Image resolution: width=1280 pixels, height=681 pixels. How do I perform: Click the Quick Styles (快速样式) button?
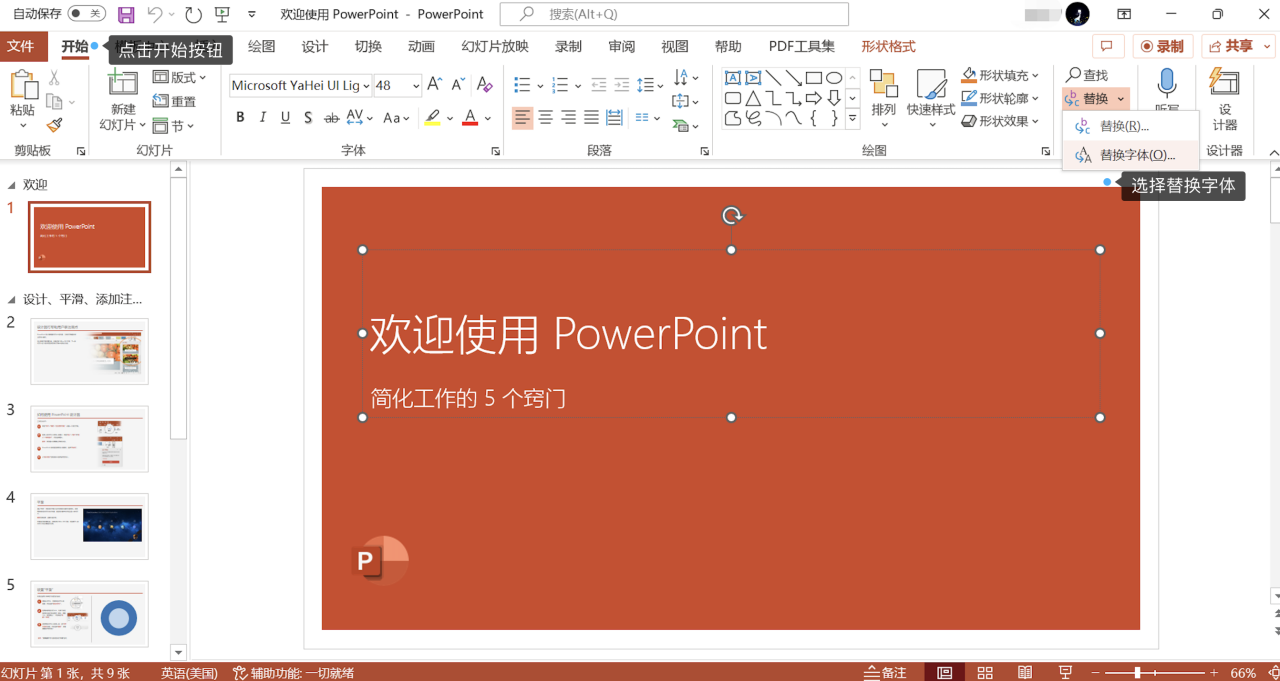coord(931,98)
